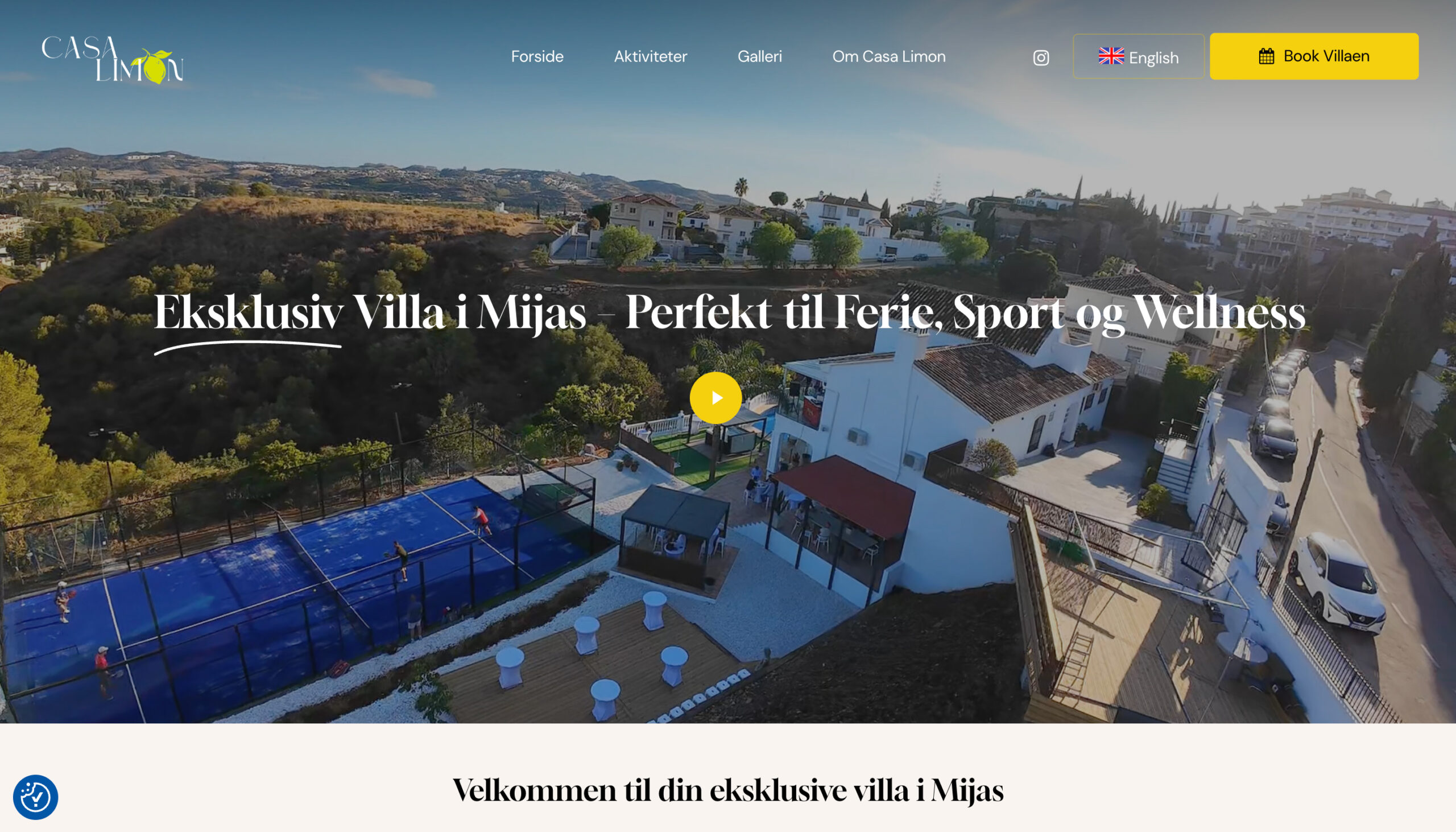This screenshot has height=832, width=1456.
Task: Click the Casa Limon logo
Action: pos(113,60)
